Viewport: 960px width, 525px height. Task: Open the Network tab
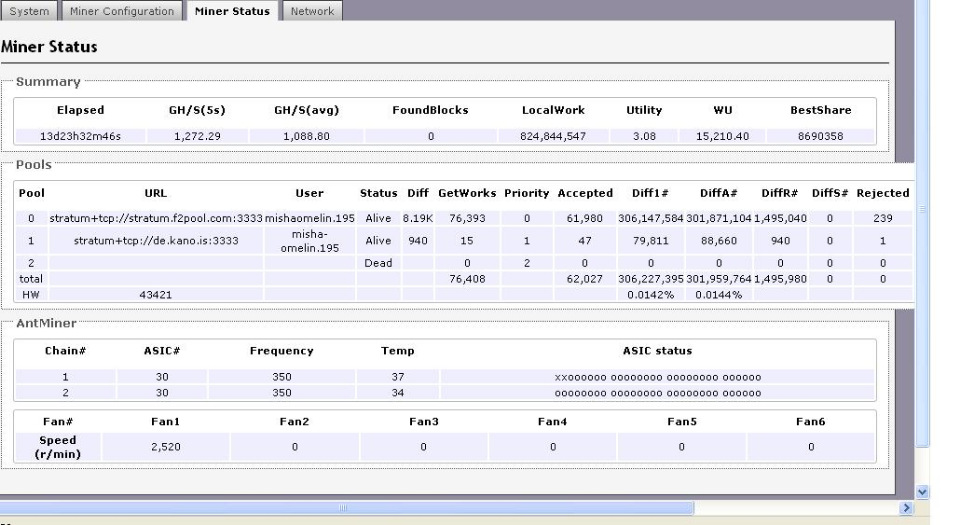pyautogui.click(x=312, y=11)
